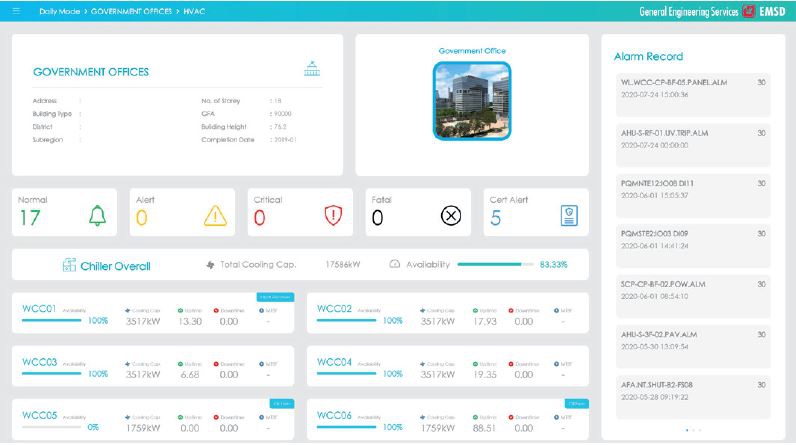The height and width of the screenshot is (445, 796).
Task: Select the WCC03 uptime value 6.68
Action: click(x=190, y=374)
